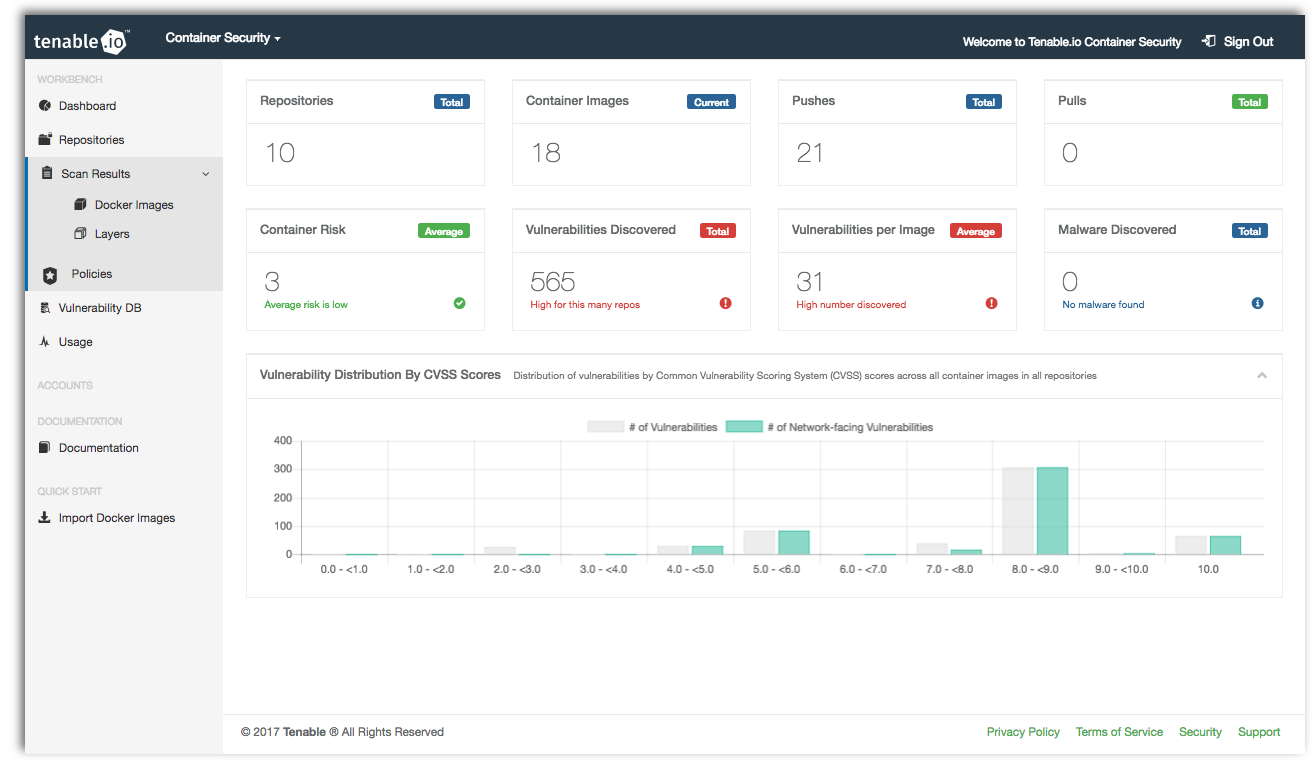
Task: Click the '10' repositories count
Action: (280, 153)
